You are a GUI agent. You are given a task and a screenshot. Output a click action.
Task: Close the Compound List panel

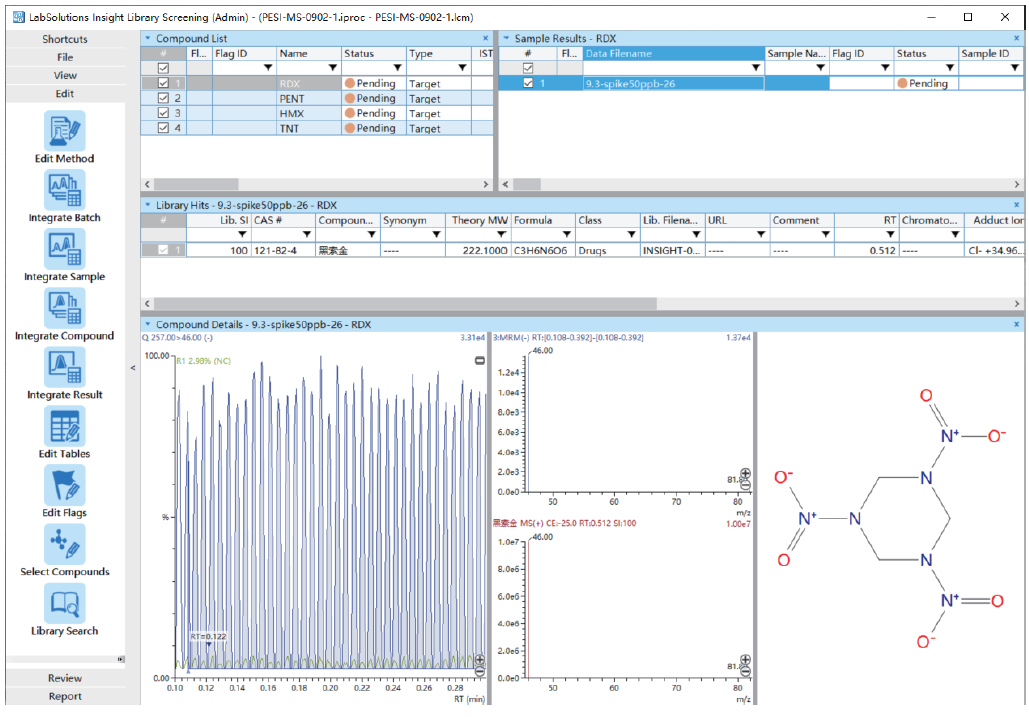pos(486,39)
